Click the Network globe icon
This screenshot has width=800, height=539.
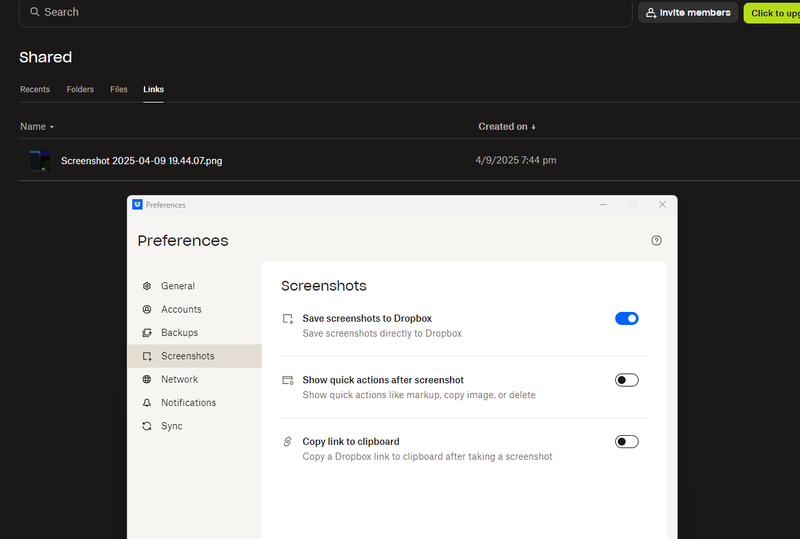click(147, 379)
